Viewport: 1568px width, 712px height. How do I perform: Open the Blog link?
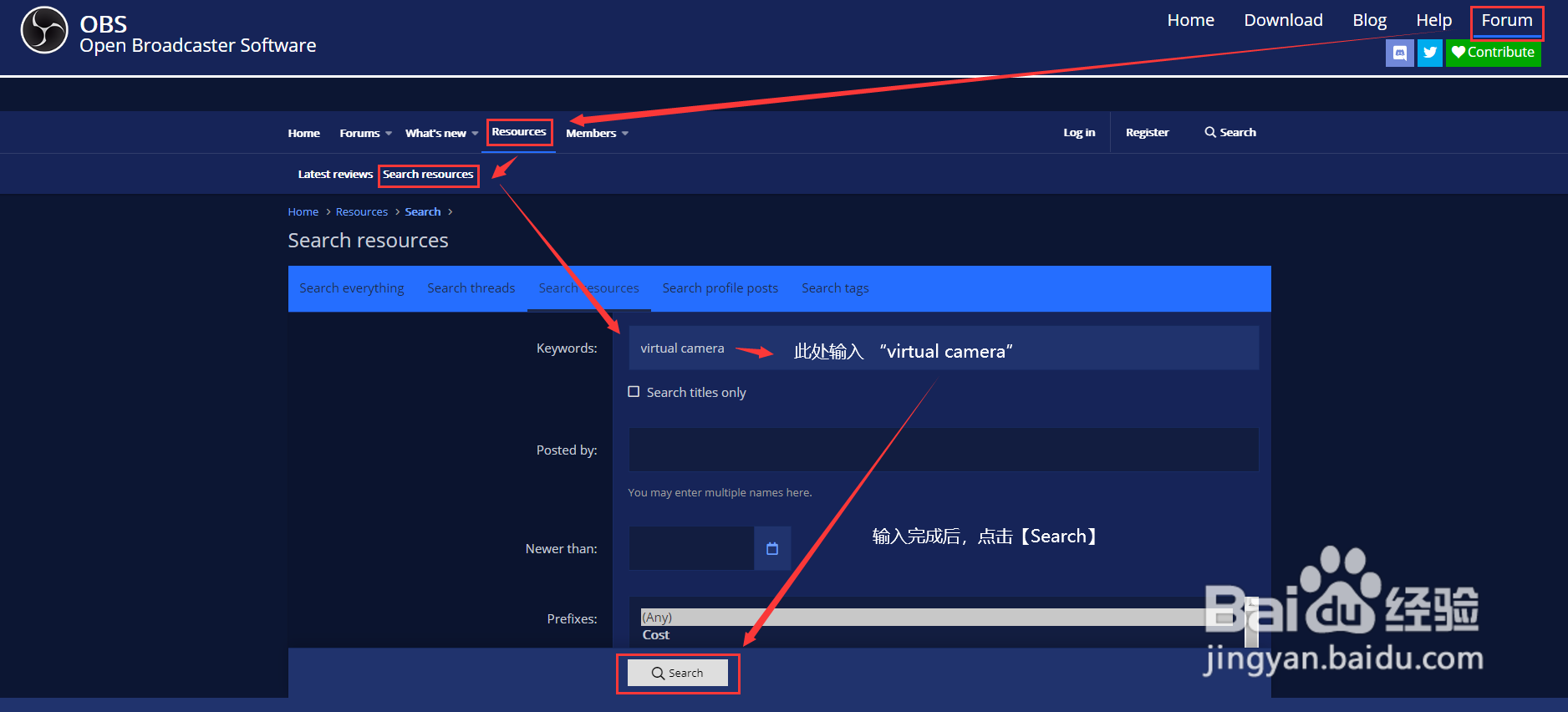point(1369,20)
